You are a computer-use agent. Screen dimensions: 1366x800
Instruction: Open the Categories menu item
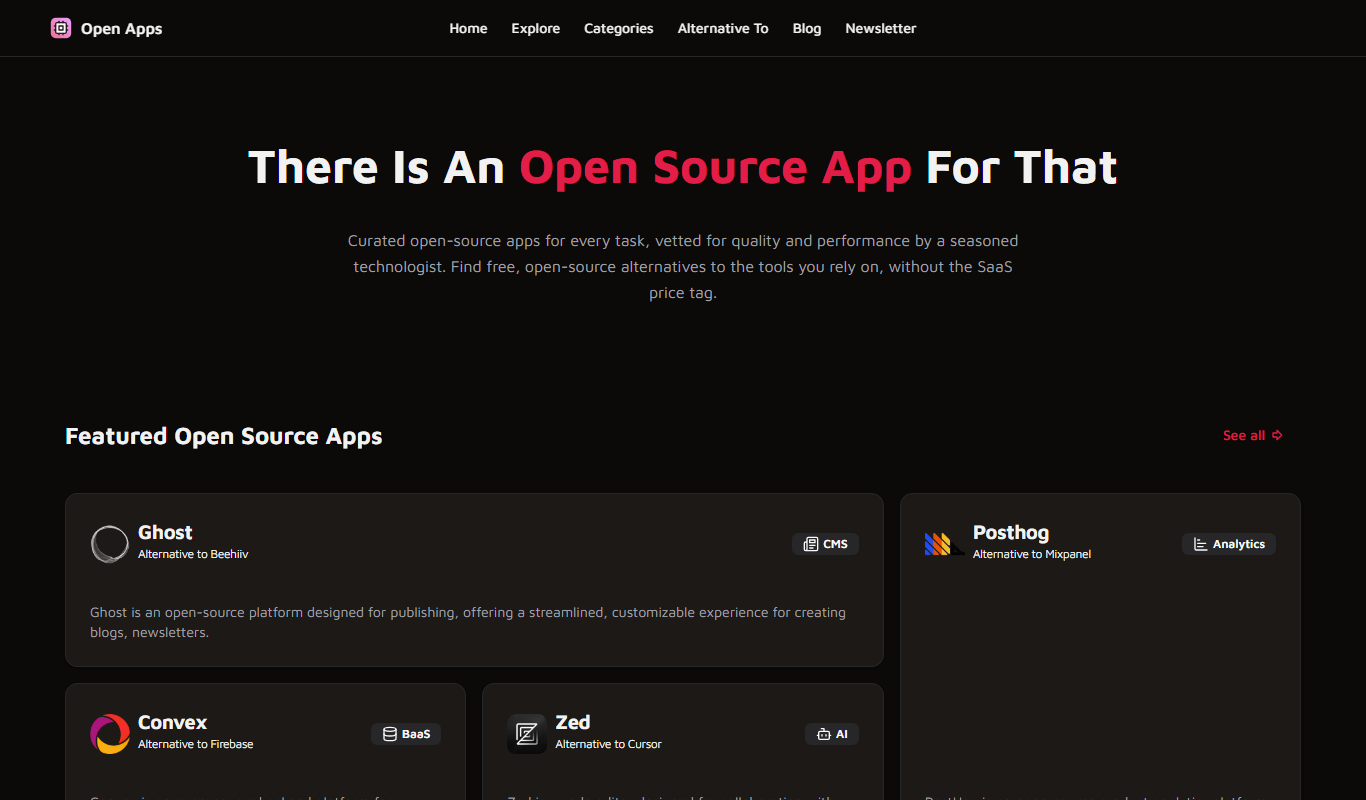coord(619,28)
